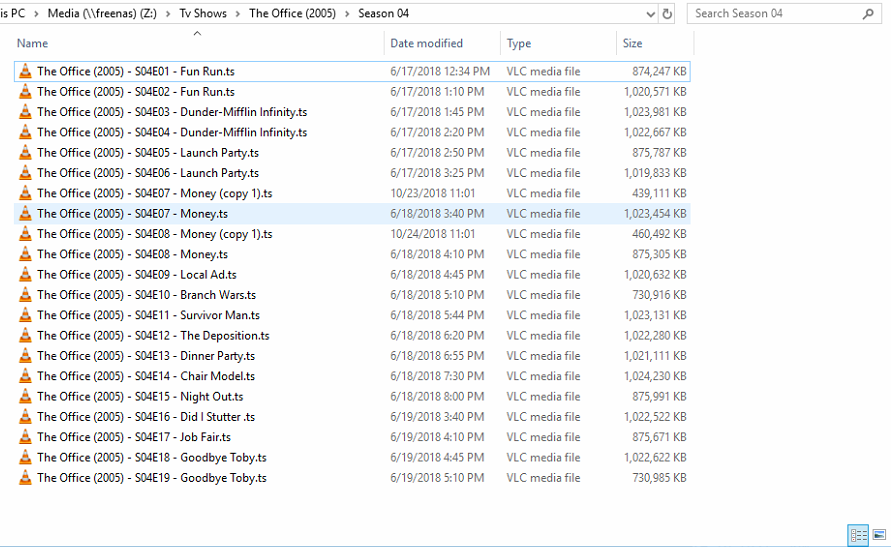Viewport: 891px width, 547px height.
Task: Click the cone icon of S04E07 - Money.ts
Action: click(x=25, y=214)
